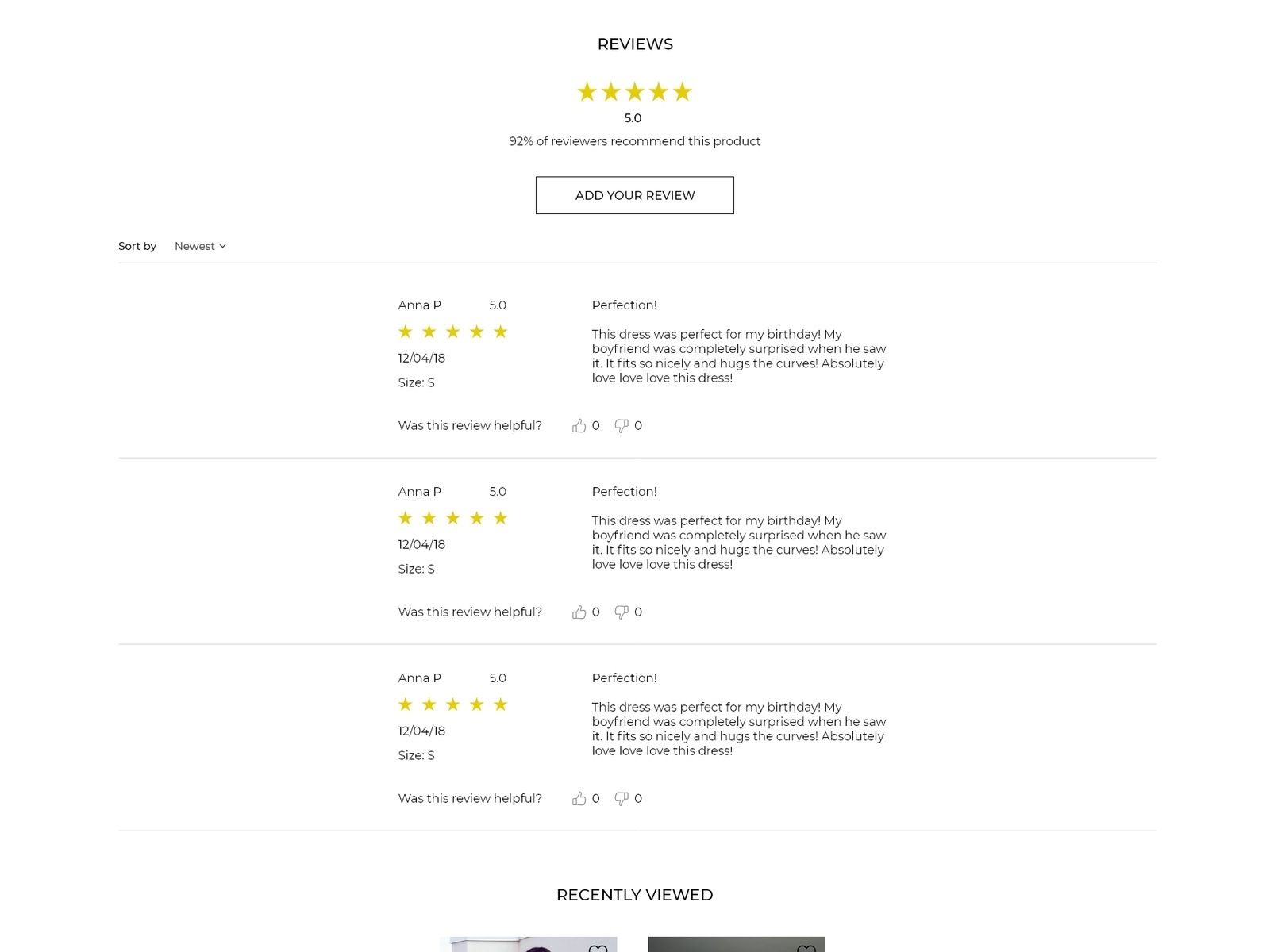The width and height of the screenshot is (1270, 952).
Task: Click the fifth star in the overall rating
Action: (682, 91)
